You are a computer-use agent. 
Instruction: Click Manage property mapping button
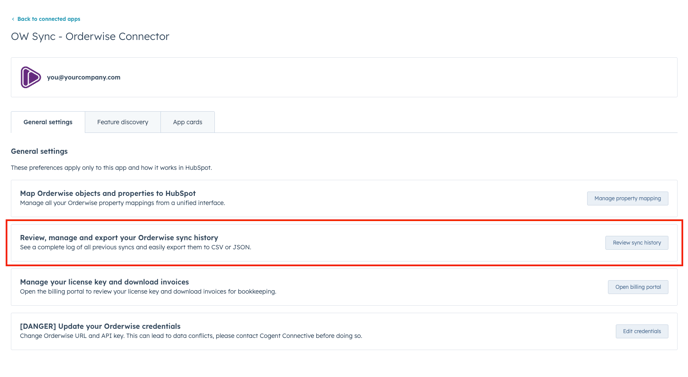point(627,198)
